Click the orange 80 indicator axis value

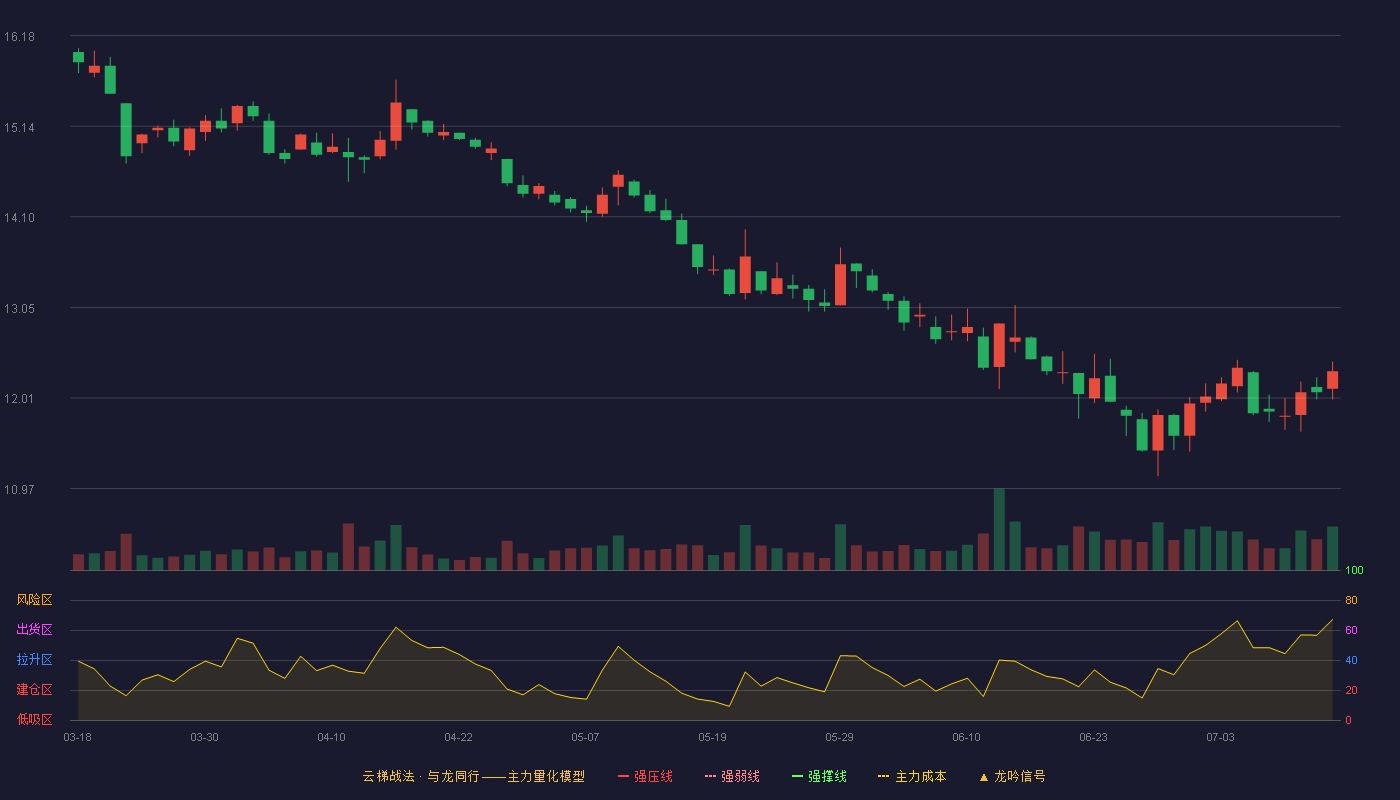pos(1351,600)
